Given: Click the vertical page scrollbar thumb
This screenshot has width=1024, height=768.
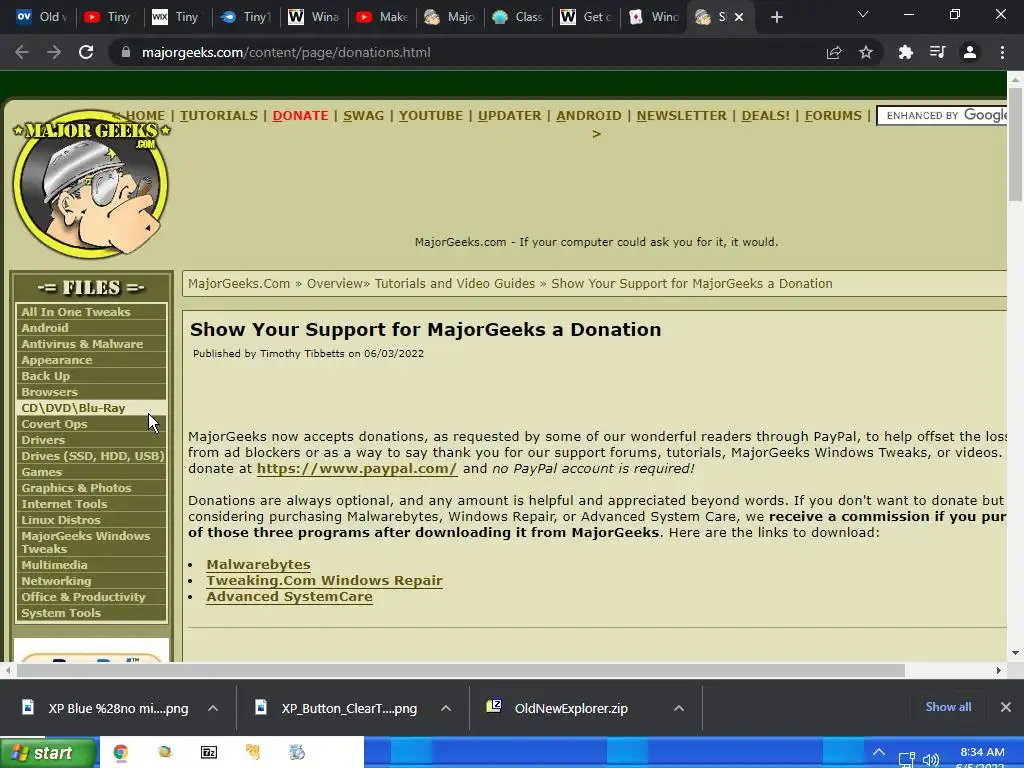Looking at the screenshot, I should [x=1015, y=144].
